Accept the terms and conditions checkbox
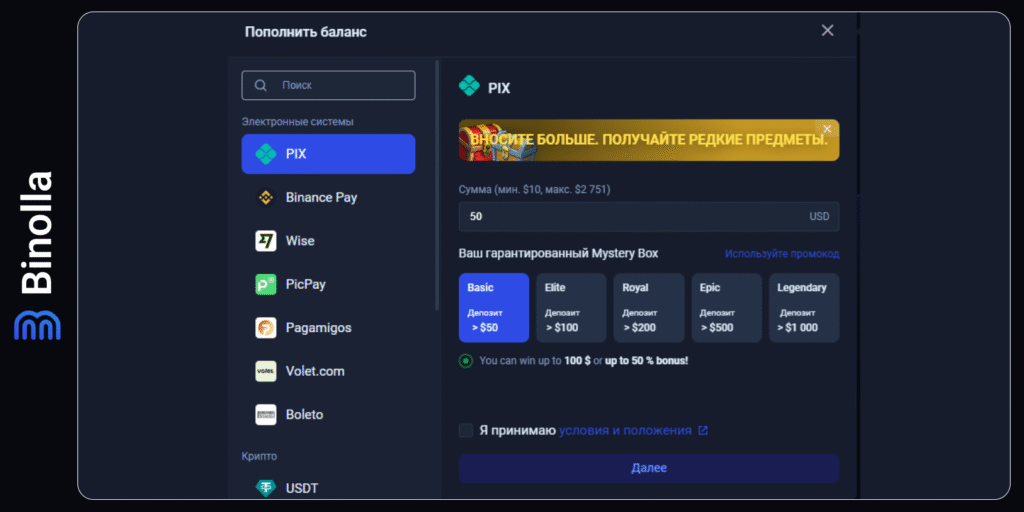The height and width of the screenshot is (512, 1024). (x=466, y=431)
